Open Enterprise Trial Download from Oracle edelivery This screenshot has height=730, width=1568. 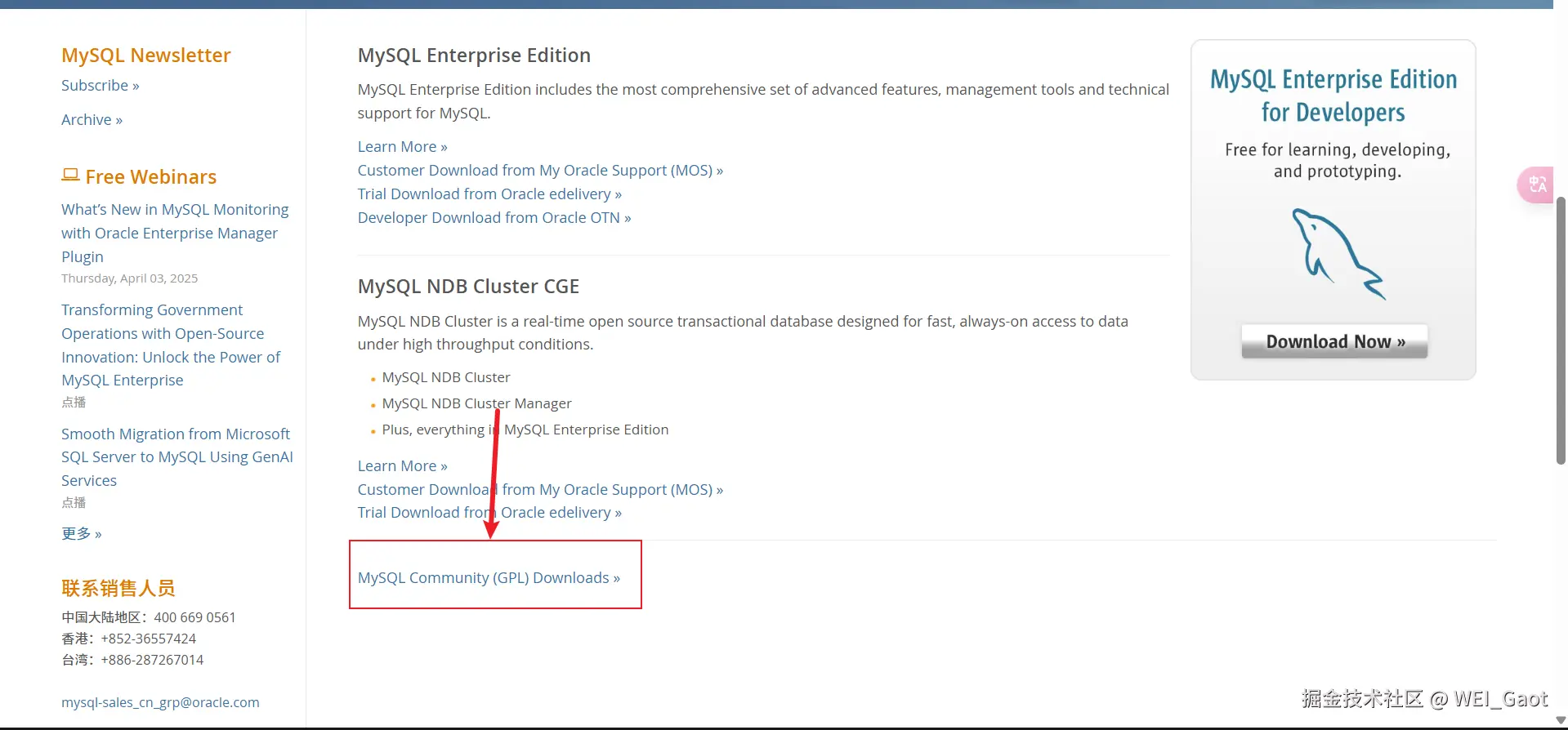pyautogui.click(x=489, y=194)
